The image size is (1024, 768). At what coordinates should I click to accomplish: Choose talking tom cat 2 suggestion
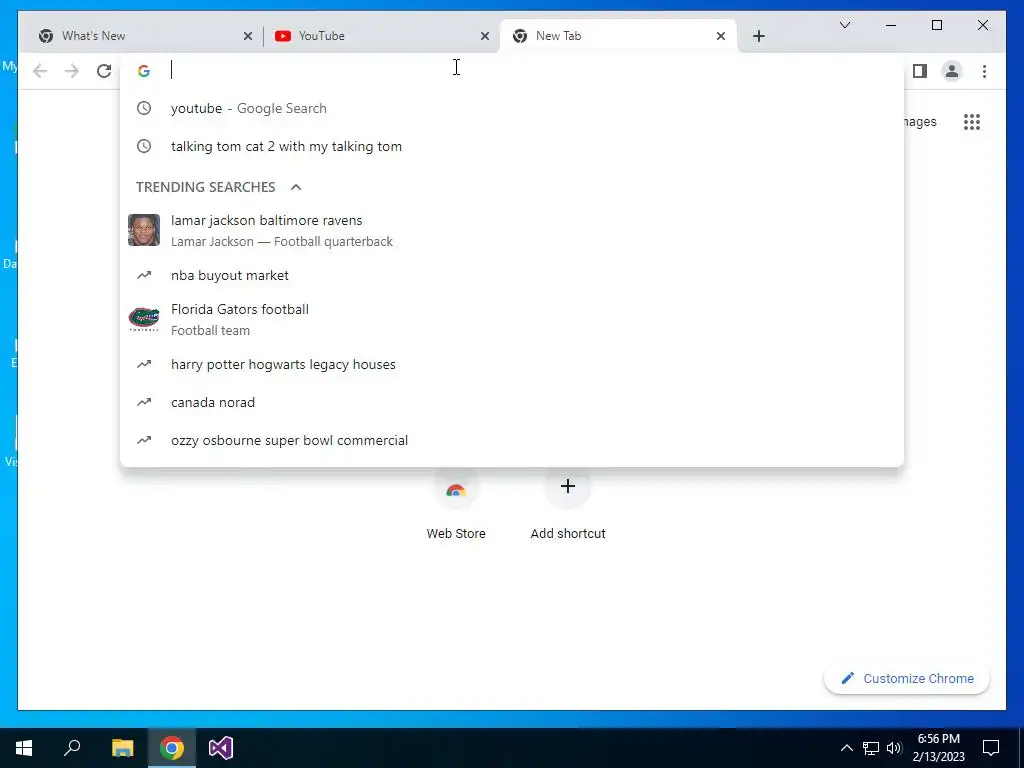512,146
